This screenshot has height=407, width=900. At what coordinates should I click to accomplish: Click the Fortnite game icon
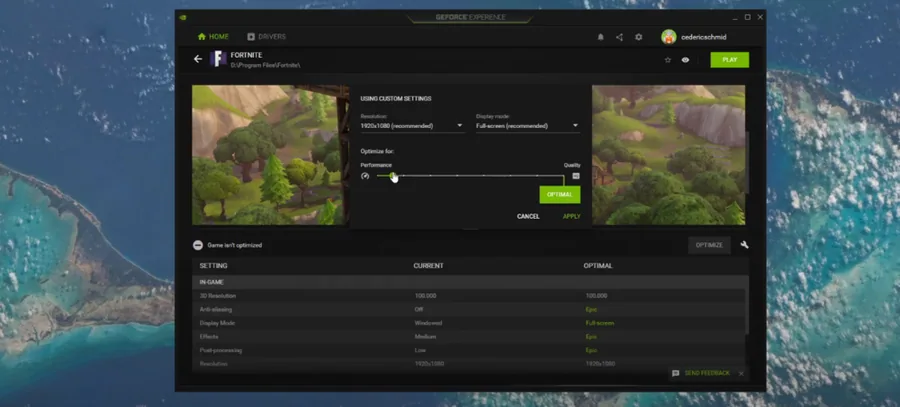click(218, 59)
